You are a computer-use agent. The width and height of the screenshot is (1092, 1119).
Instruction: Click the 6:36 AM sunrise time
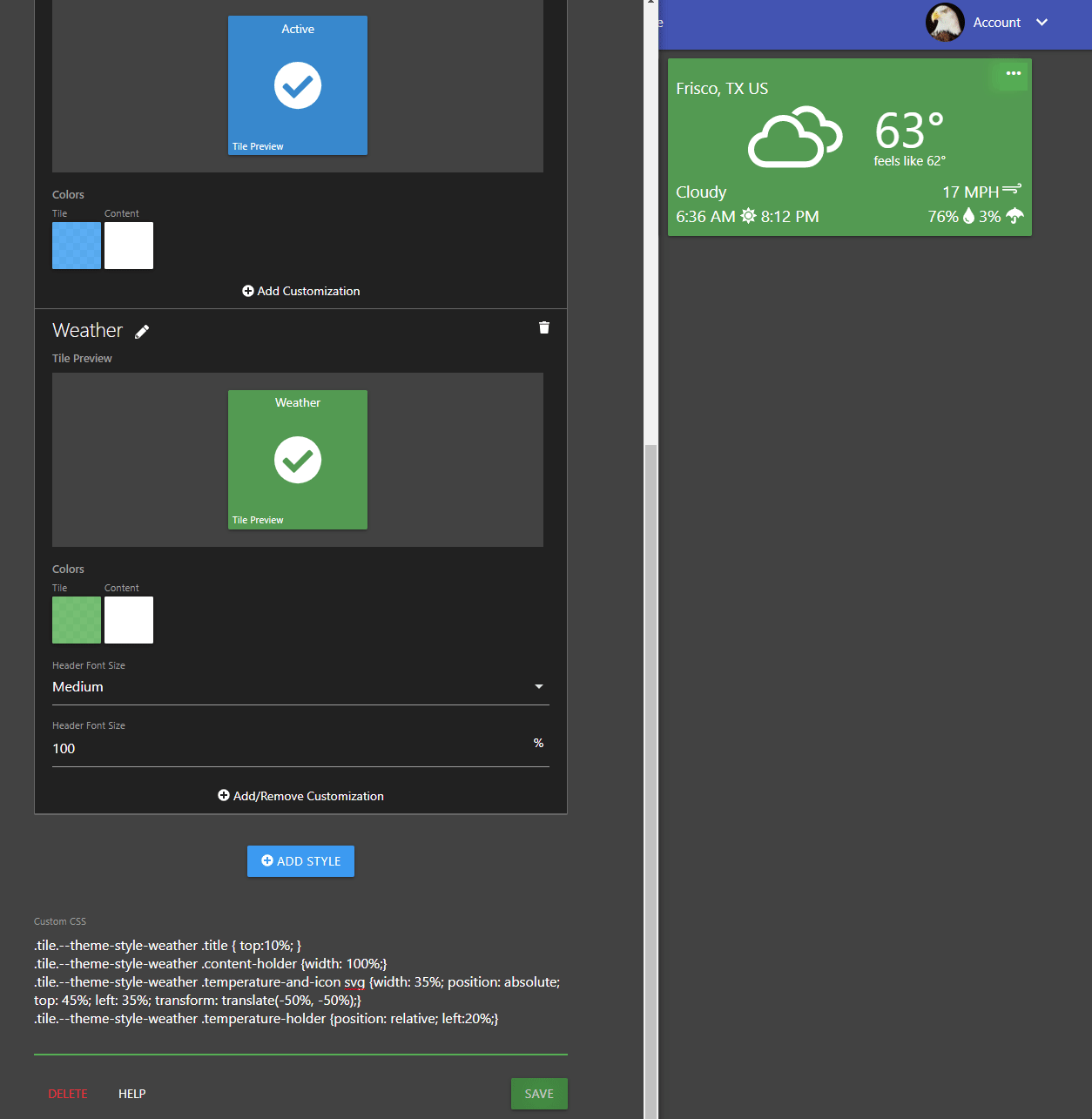pyautogui.click(x=705, y=217)
